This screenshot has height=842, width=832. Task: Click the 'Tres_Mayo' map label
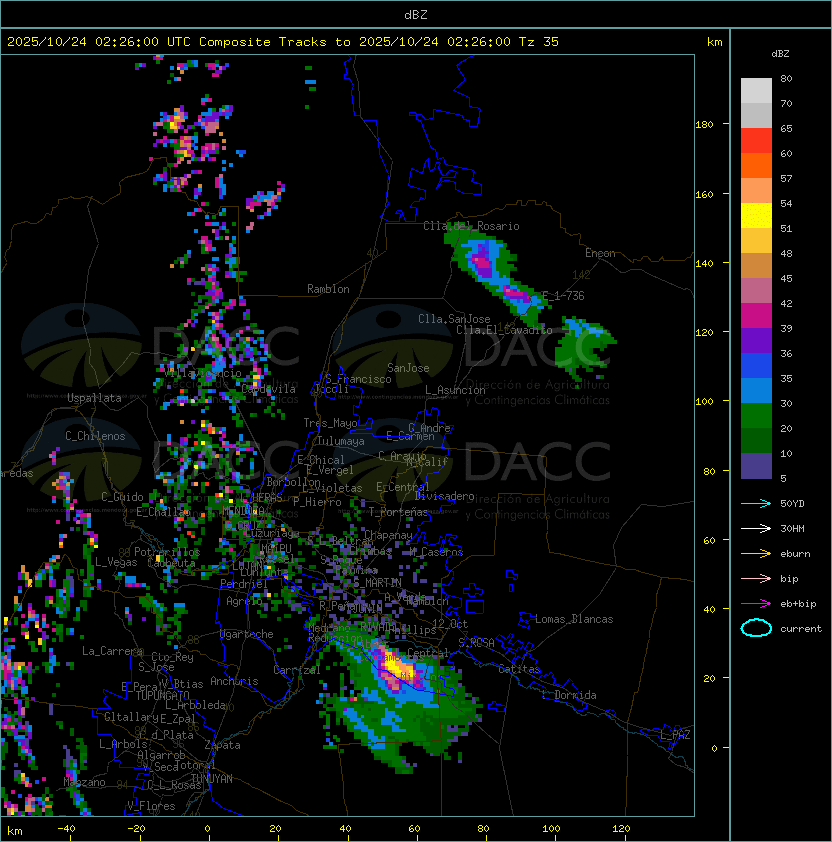(330, 423)
